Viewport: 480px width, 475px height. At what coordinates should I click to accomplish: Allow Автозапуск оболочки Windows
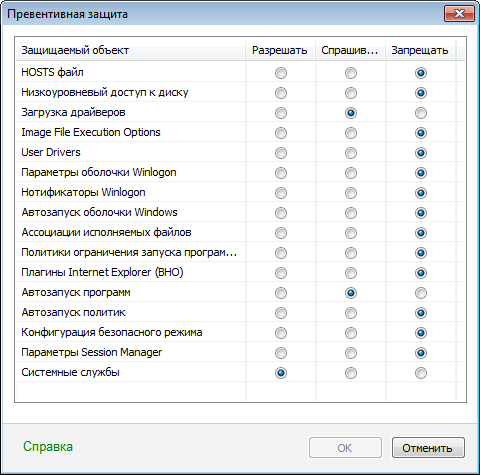click(x=281, y=213)
